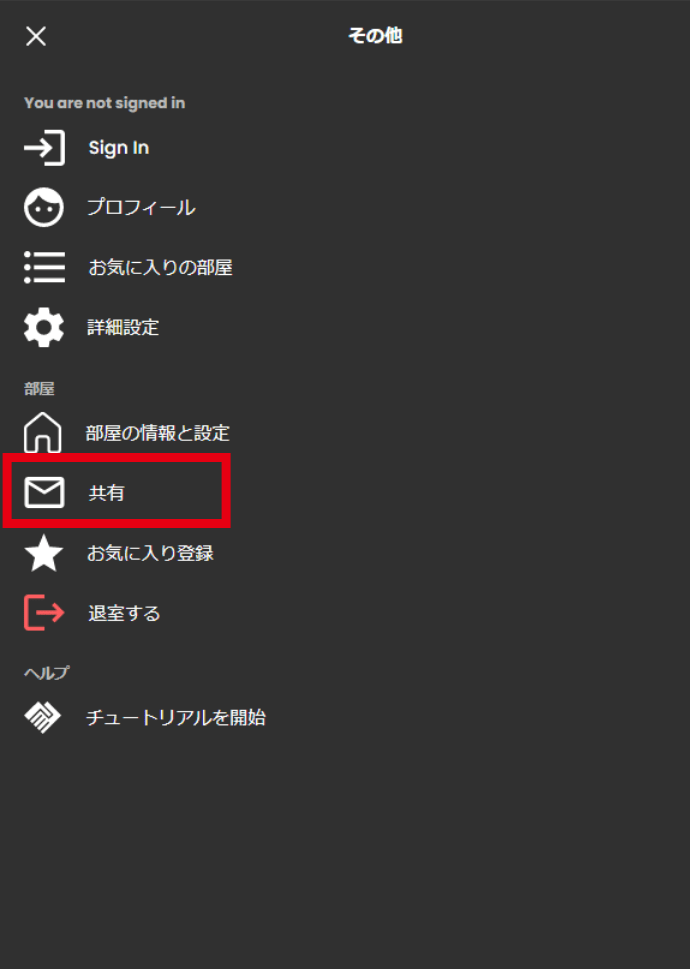Open 部屋の情報と設定 entry
Image resolution: width=690 pixels, height=969 pixels.
pyautogui.click(x=158, y=433)
